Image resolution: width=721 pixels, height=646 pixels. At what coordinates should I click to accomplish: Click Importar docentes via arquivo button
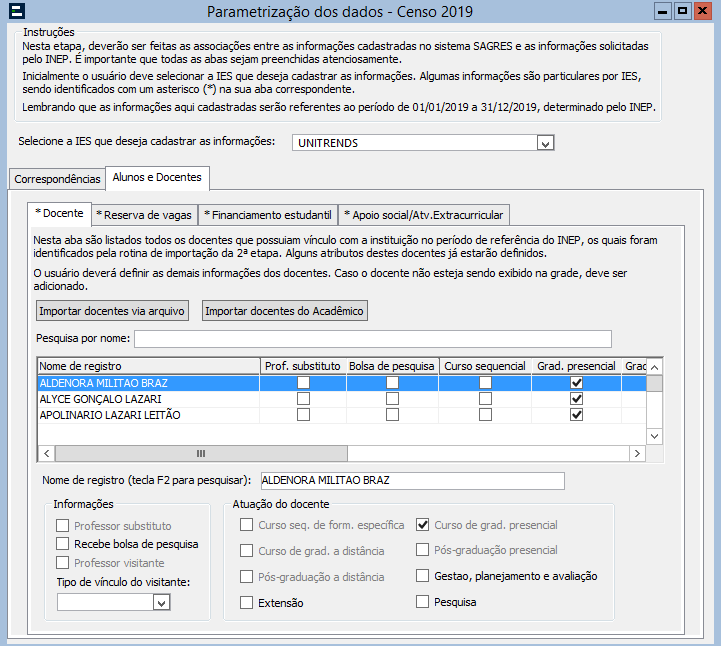(112, 311)
